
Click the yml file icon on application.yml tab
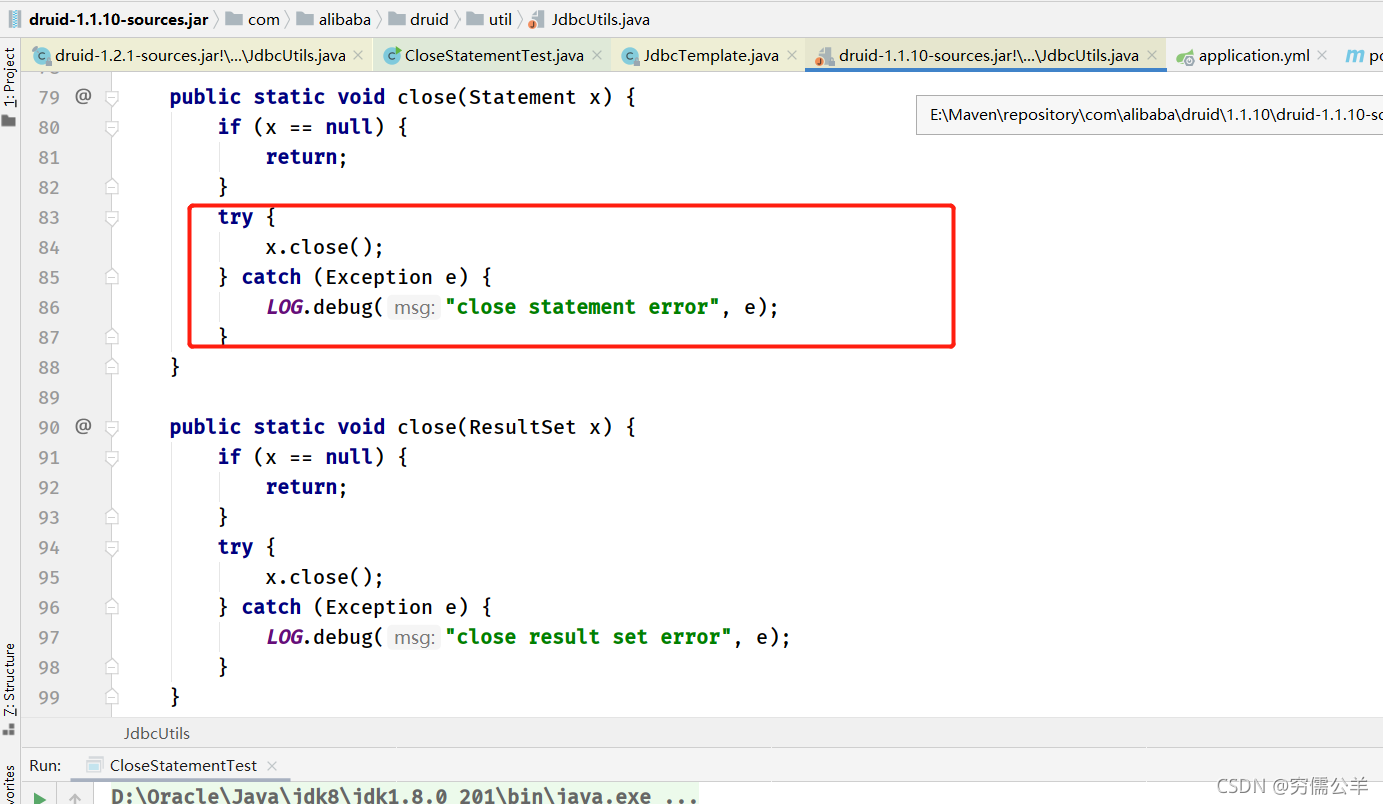[1185, 57]
